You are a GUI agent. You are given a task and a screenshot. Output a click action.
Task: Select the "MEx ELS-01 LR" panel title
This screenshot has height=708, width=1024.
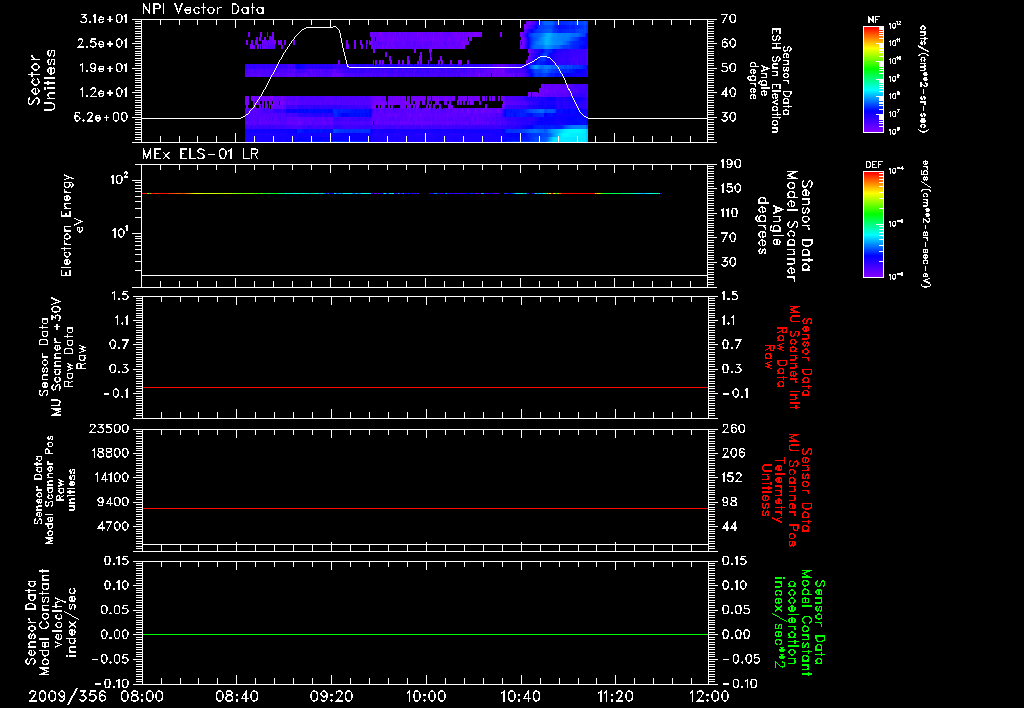click(199, 155)
